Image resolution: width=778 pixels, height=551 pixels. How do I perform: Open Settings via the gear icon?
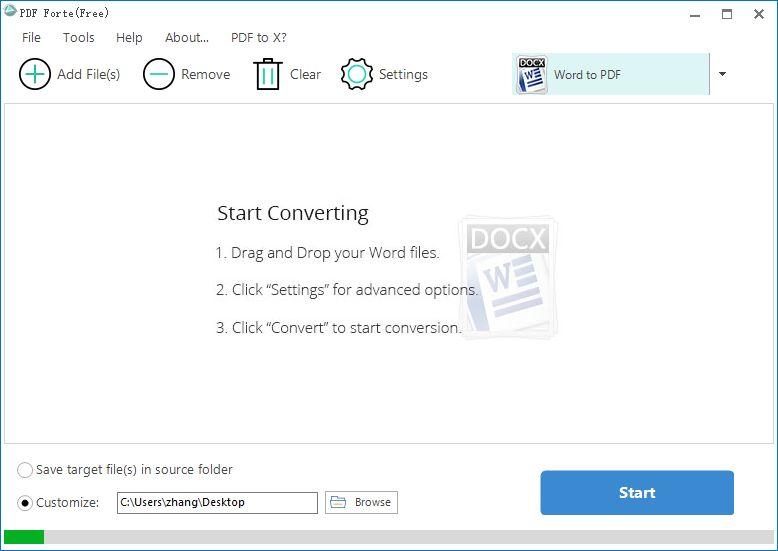pyautogui.click(x=356, y=75)
